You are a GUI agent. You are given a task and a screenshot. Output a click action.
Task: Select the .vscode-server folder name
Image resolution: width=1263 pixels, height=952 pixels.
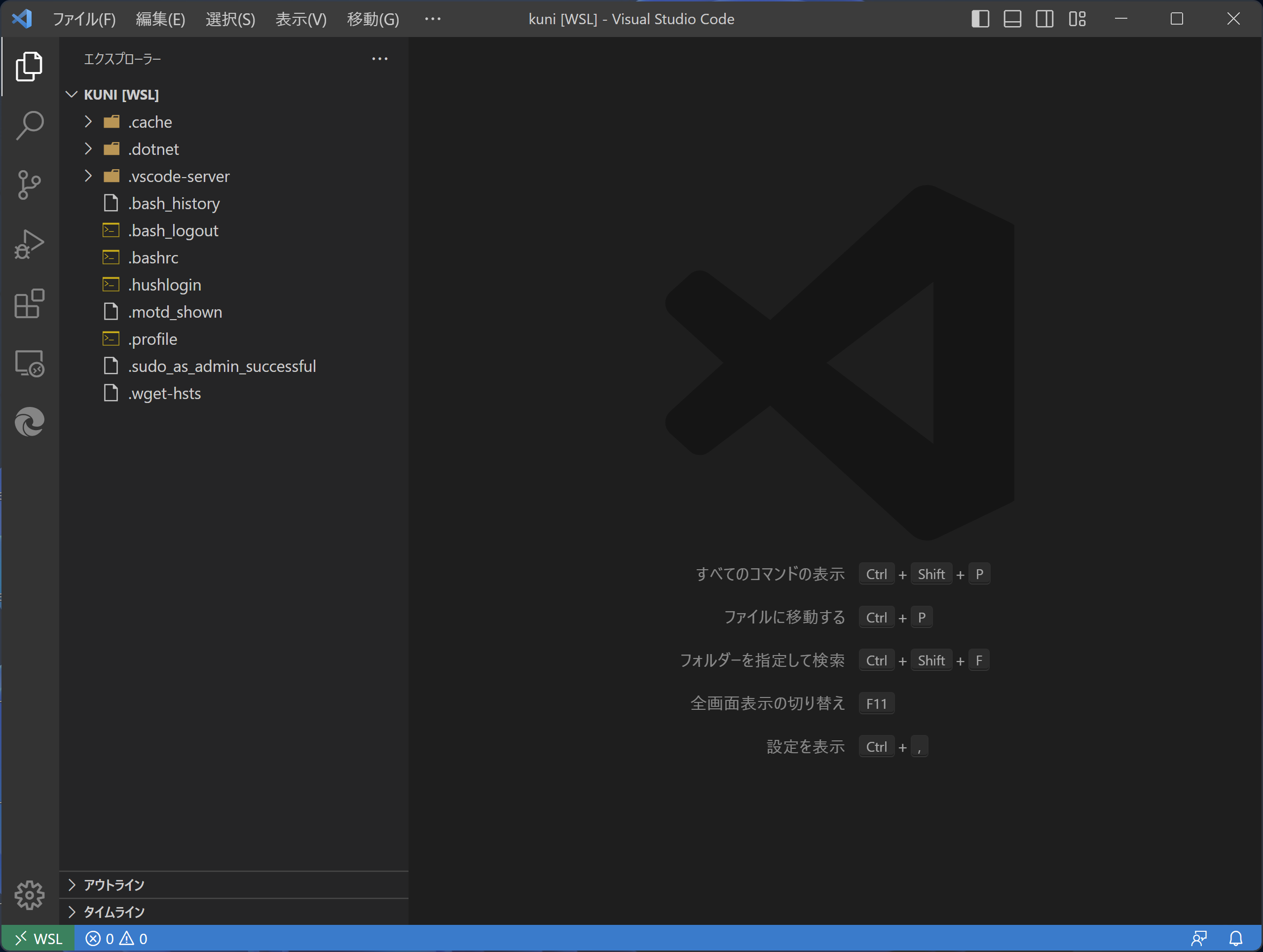[179, 177]
